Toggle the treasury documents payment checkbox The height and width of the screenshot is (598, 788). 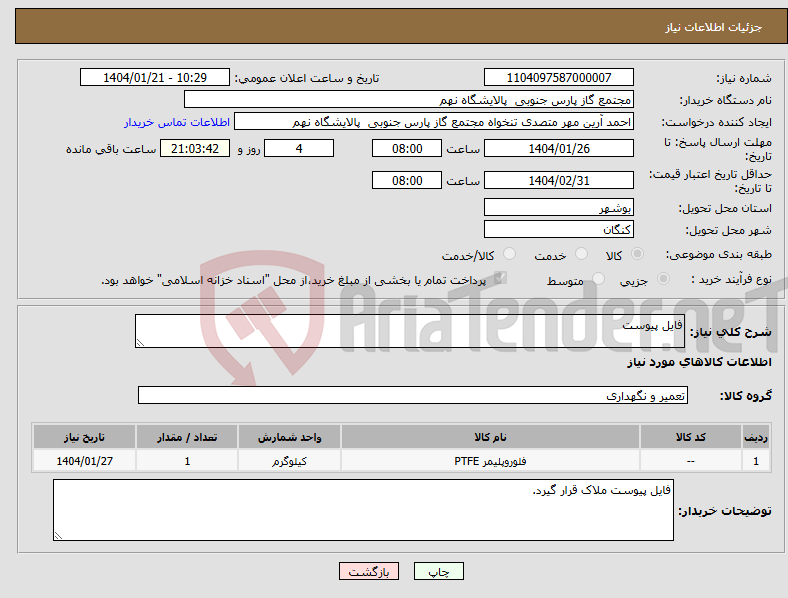tap(500, 278)
